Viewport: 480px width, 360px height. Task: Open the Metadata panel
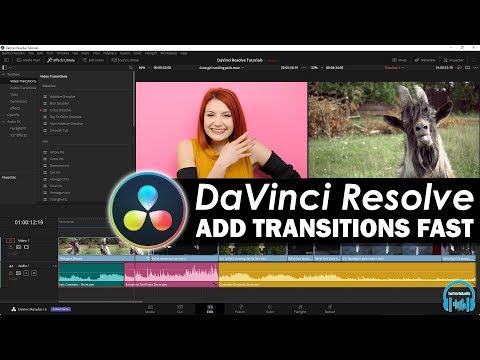[425, 60]
